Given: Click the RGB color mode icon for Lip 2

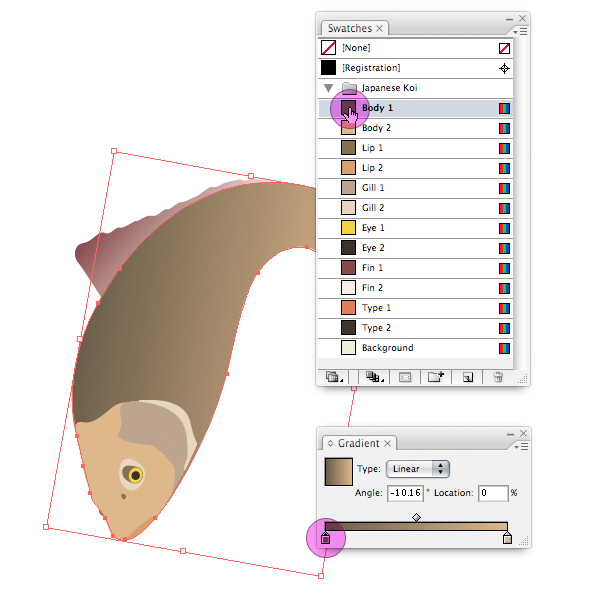Looking at the screenshot, I should (504, 168).
